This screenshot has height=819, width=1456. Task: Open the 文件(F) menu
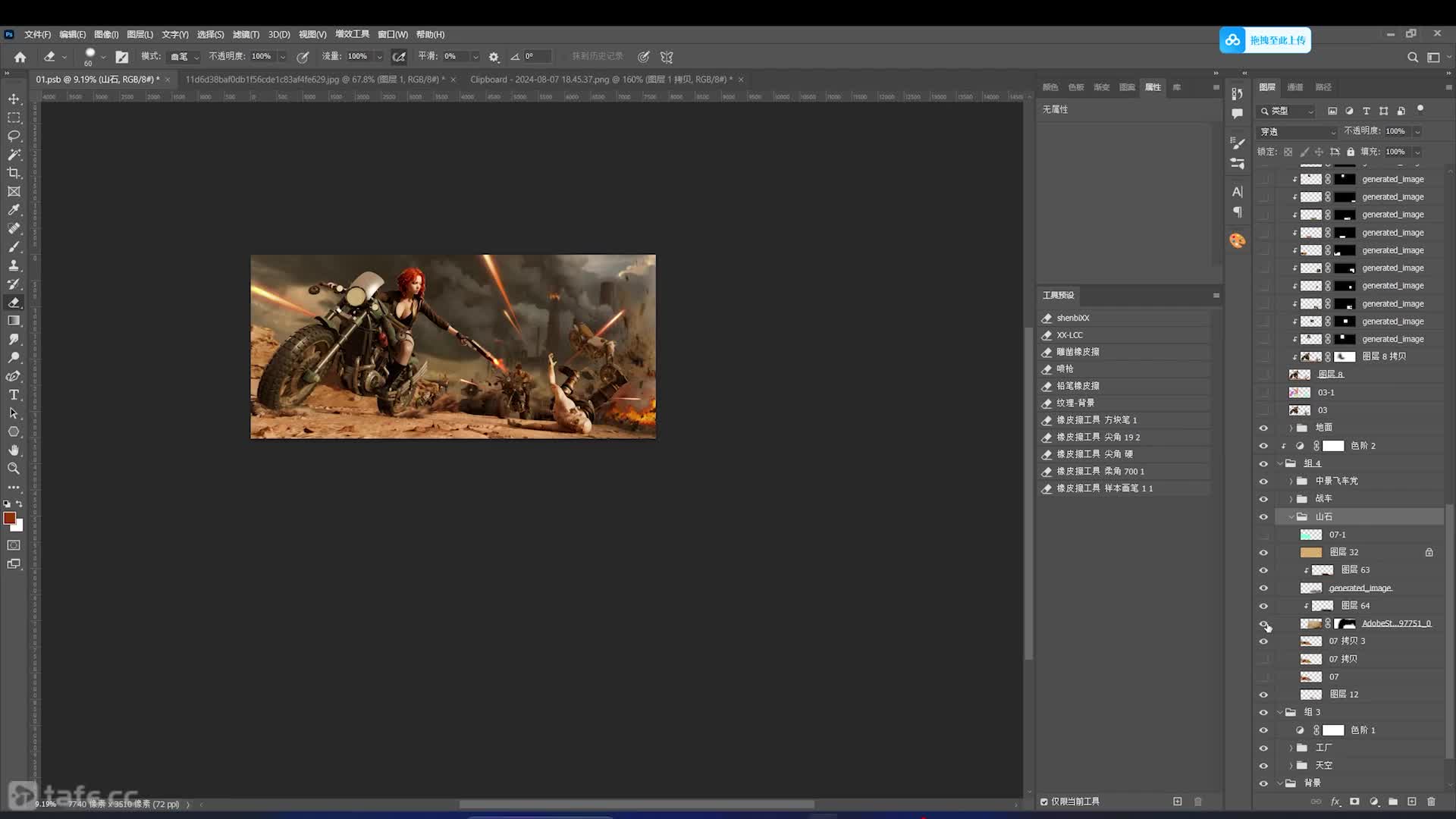coord(37,35)
